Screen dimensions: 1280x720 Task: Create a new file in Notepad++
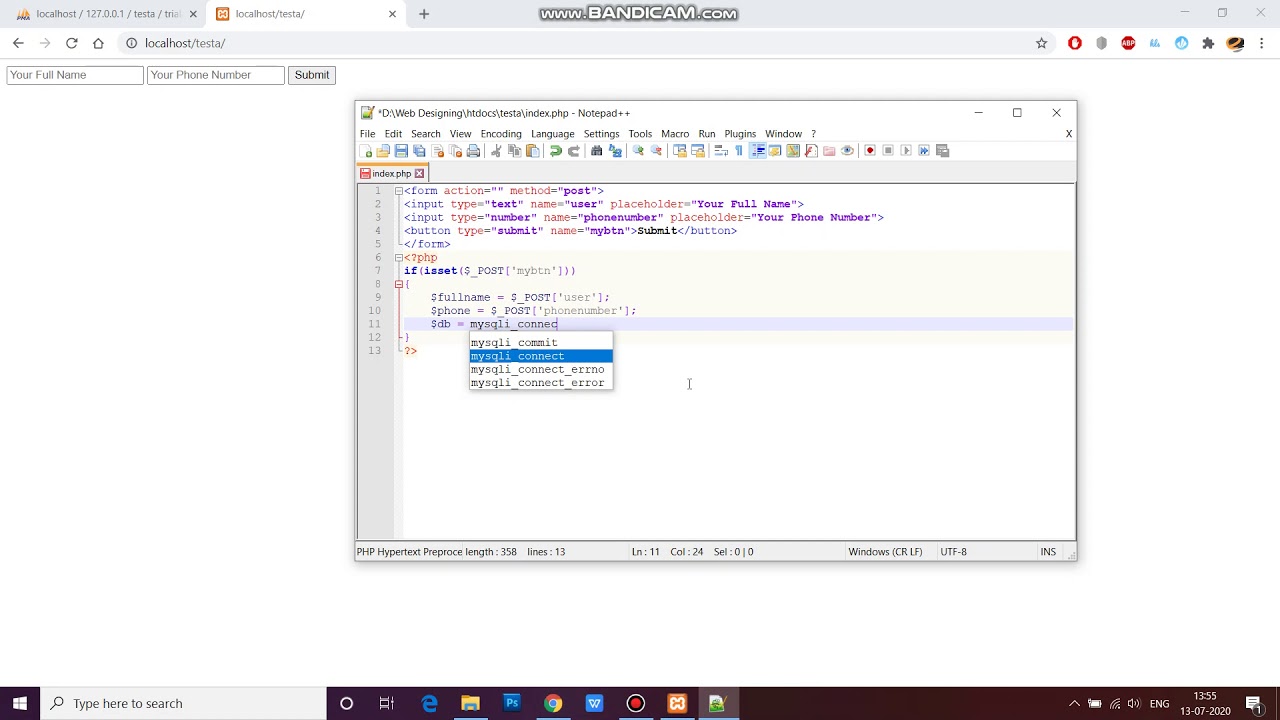(x=365, y=151)
